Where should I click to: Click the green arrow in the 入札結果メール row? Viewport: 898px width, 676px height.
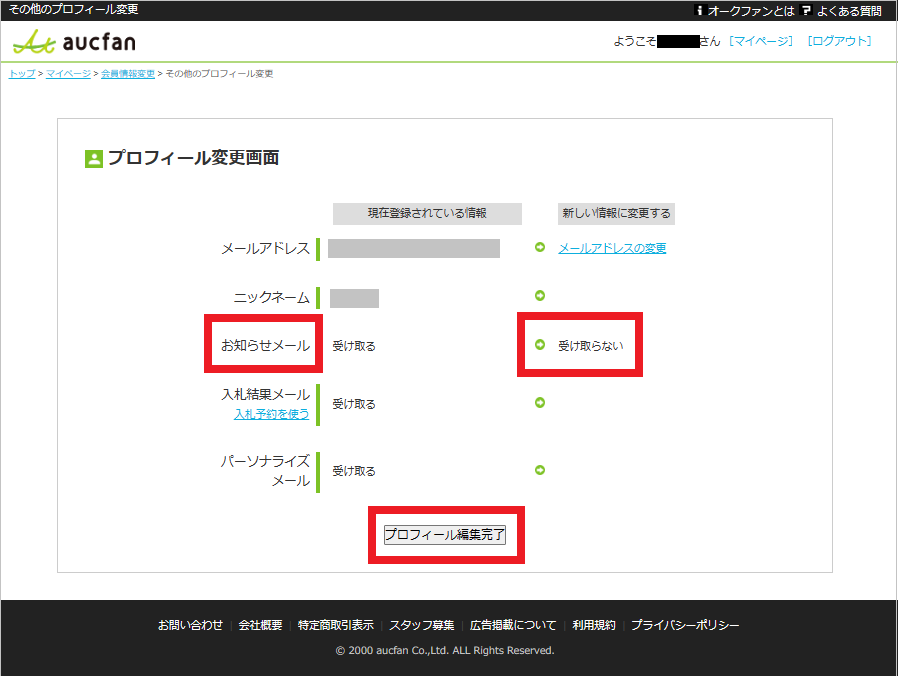pyautogui.click(x=539, y=403)
